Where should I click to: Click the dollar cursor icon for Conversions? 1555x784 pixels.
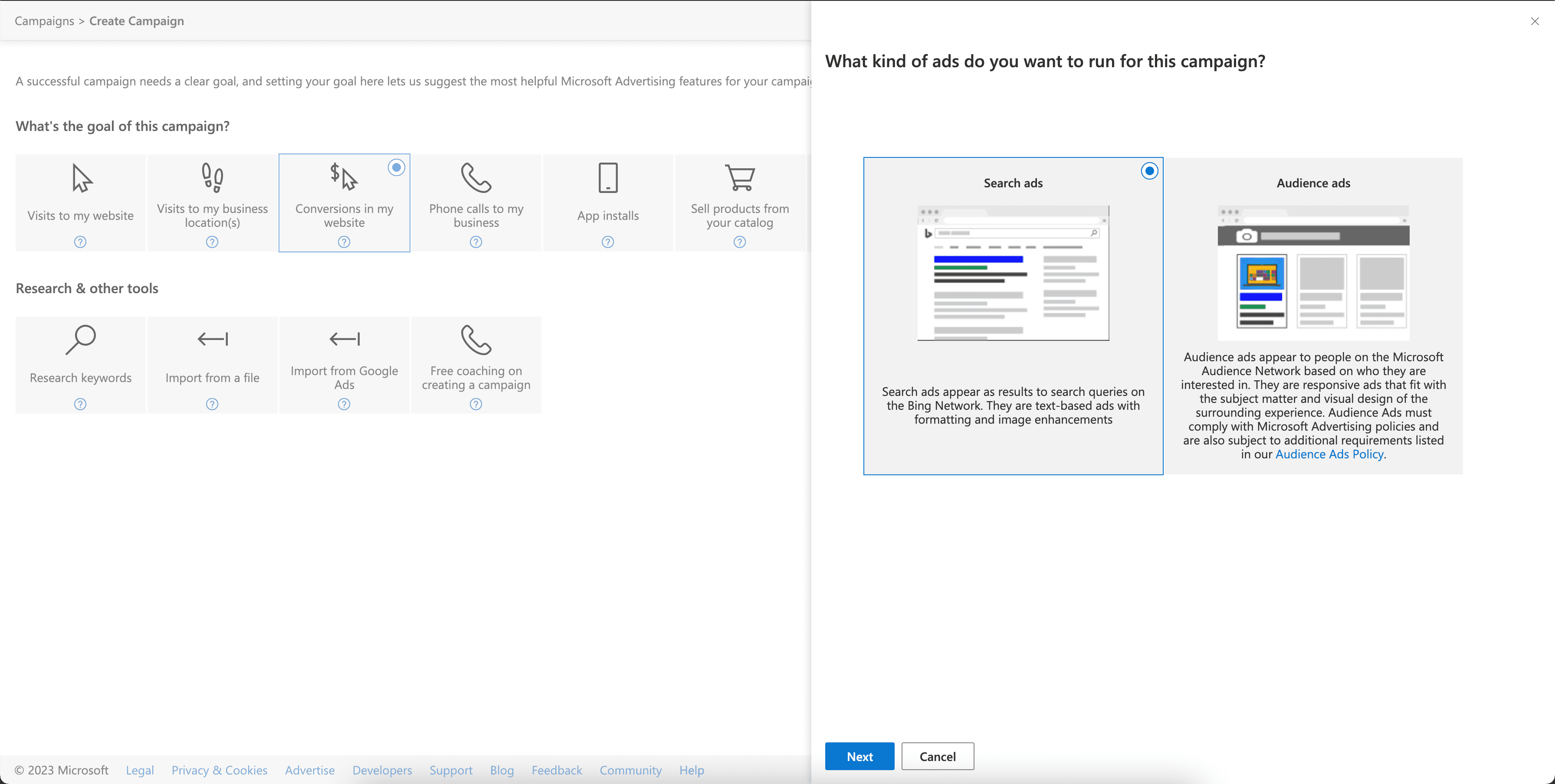tap(344, 176)
